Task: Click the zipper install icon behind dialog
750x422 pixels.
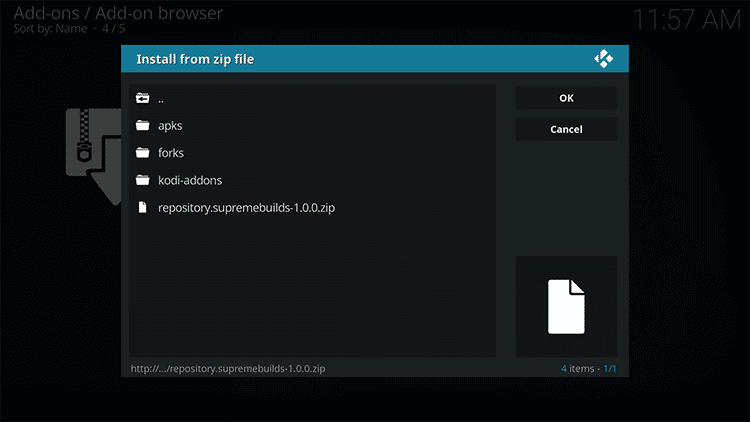Action: coord(93,156)
